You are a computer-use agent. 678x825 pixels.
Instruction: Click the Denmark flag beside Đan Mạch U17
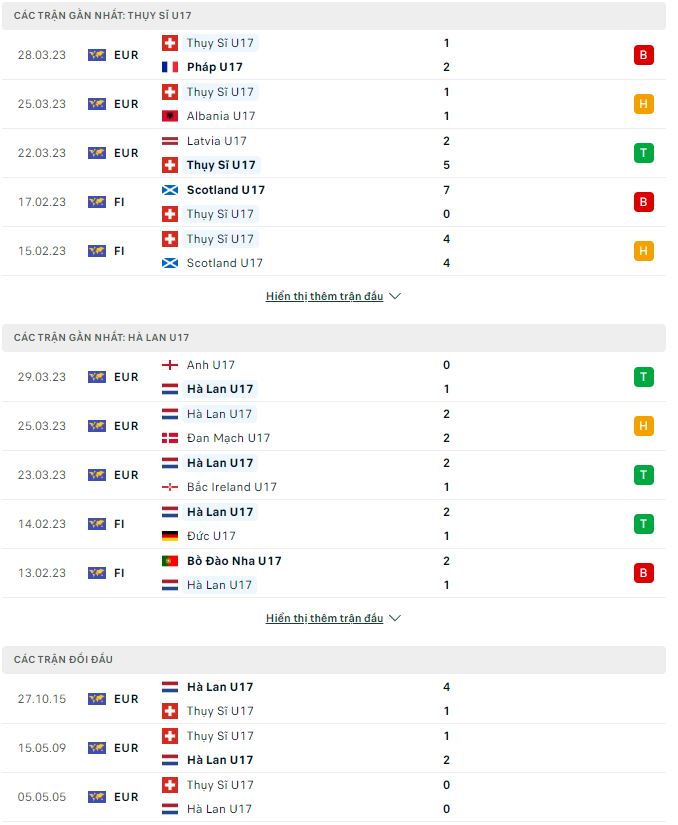coord(168,437)
